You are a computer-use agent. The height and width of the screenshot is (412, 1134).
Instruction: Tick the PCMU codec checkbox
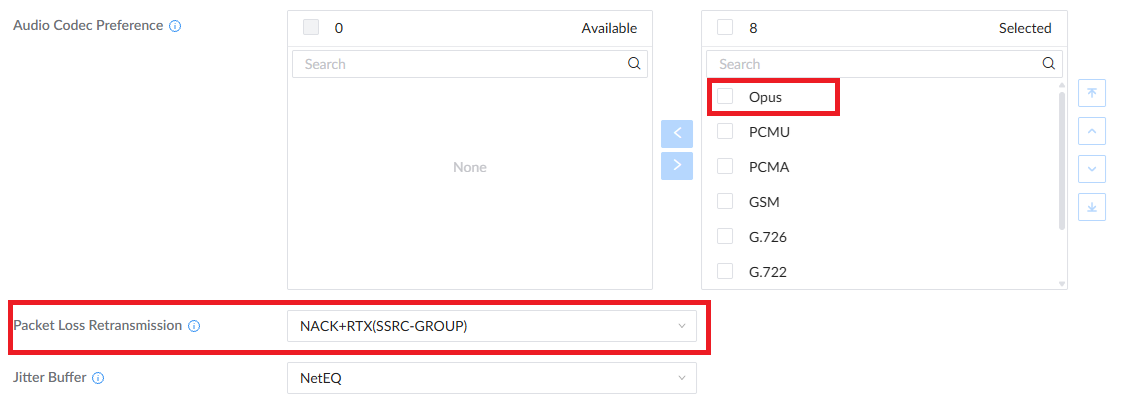(x=725, y=132)
